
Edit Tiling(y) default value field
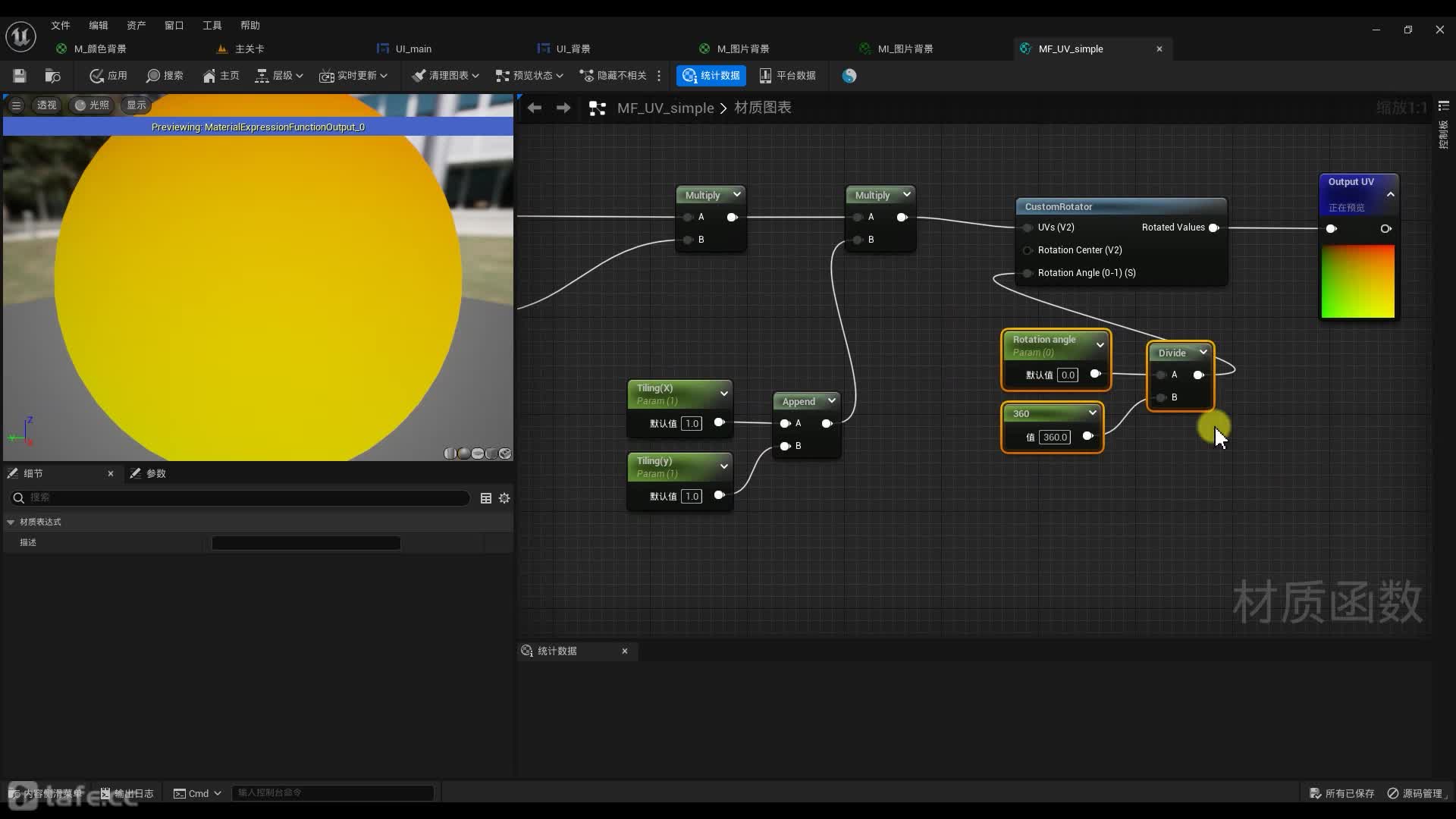pos(692,497)
